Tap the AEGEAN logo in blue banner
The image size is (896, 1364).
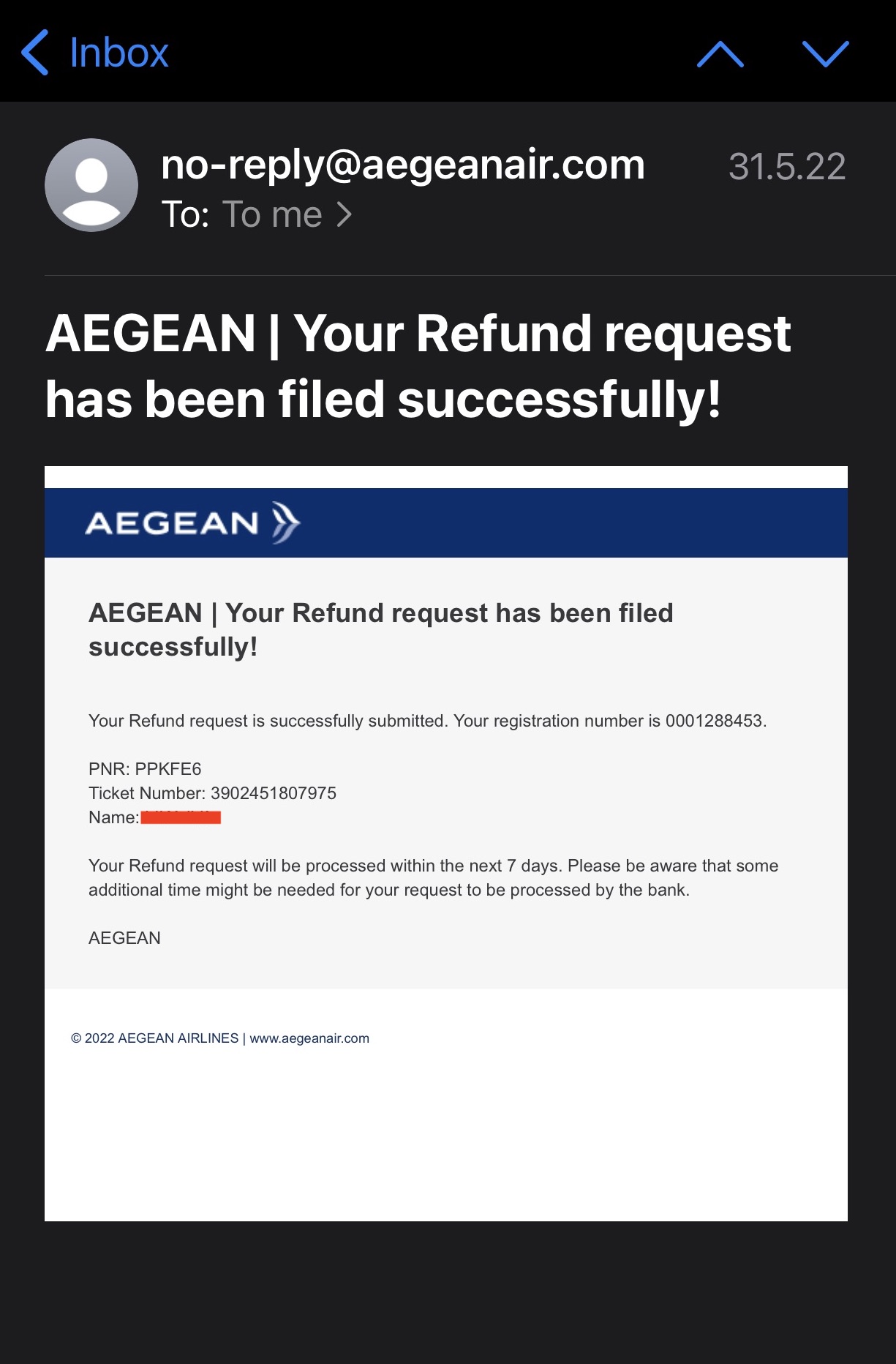173,523
